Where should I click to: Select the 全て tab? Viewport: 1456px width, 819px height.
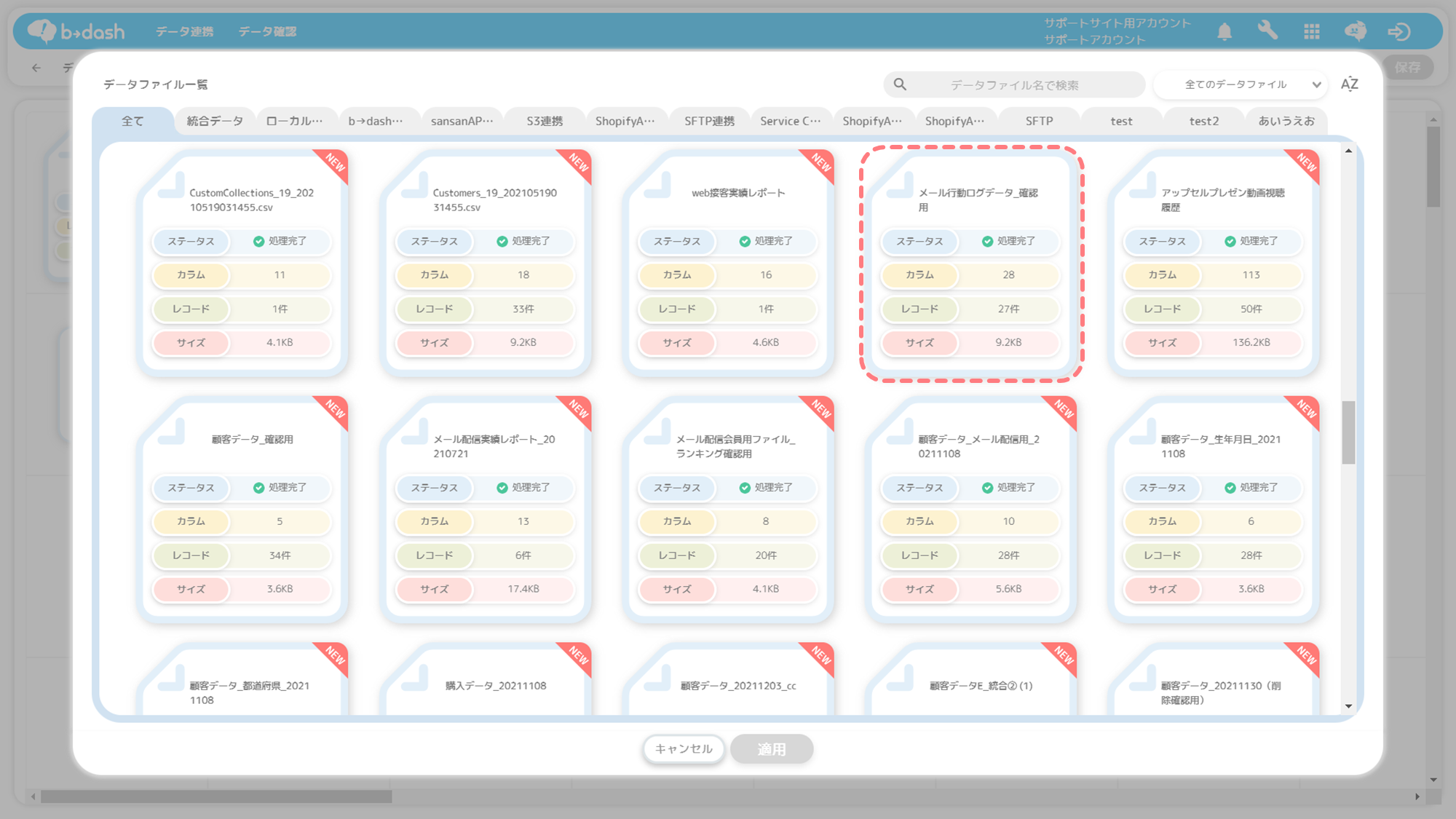(132, 121)
